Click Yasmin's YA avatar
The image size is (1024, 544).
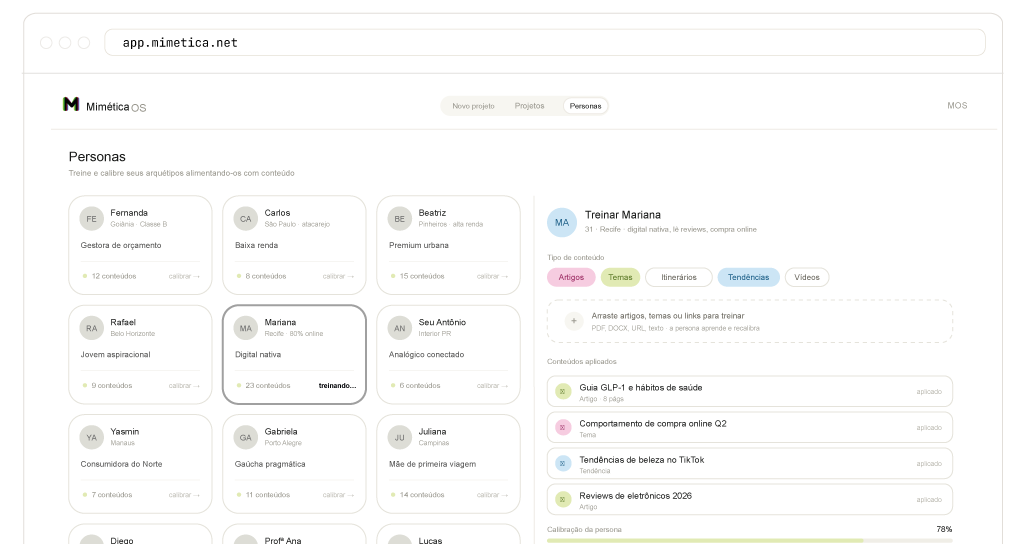point(91,438)
